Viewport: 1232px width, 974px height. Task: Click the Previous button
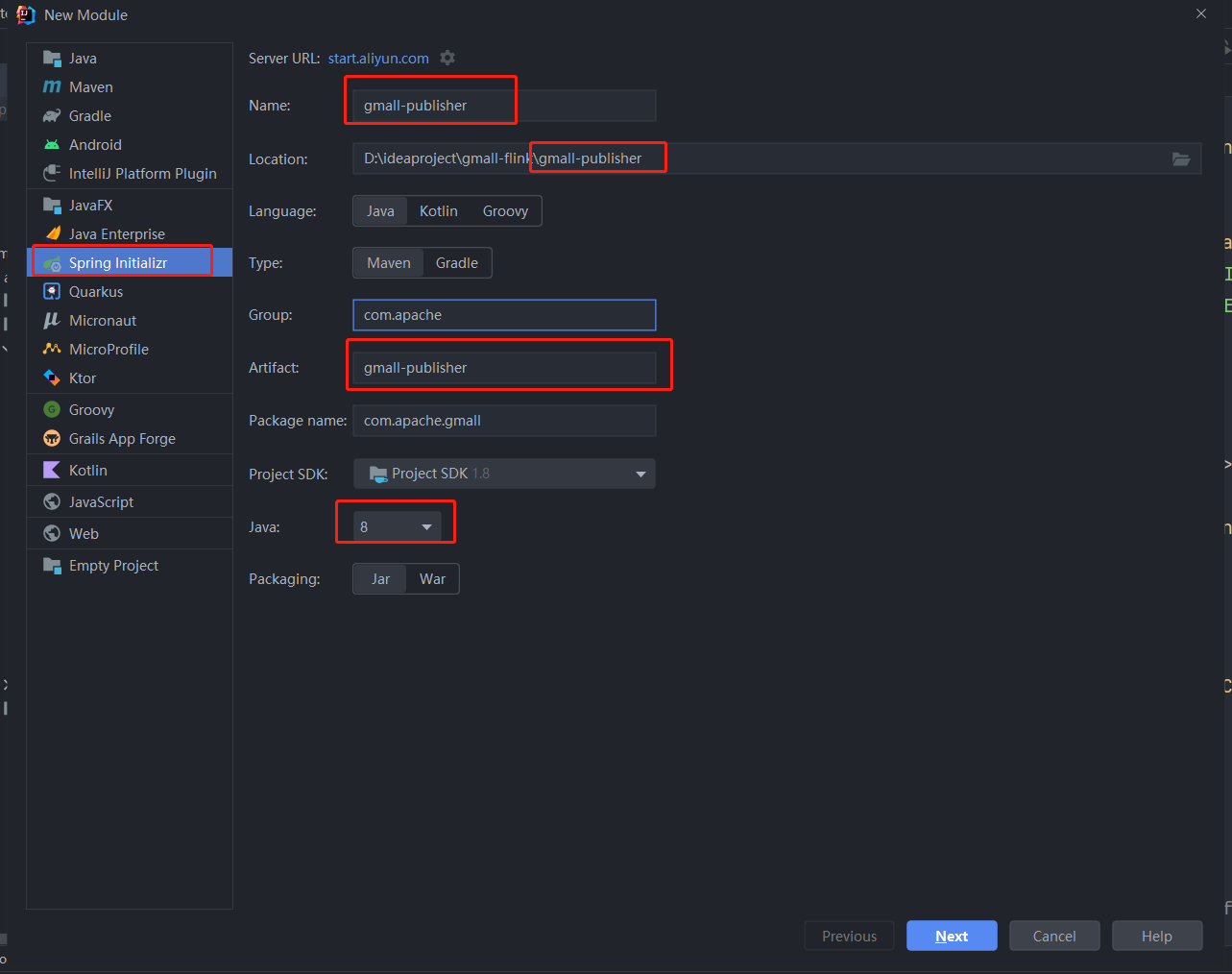849,936
